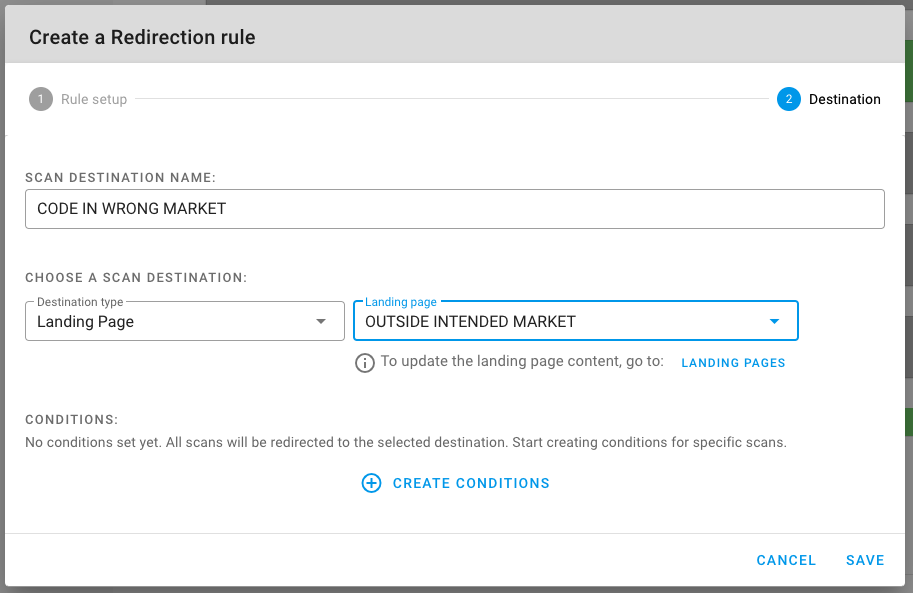
Task: Expand Destination type dropdown arrow
Action: click(320, 322)
